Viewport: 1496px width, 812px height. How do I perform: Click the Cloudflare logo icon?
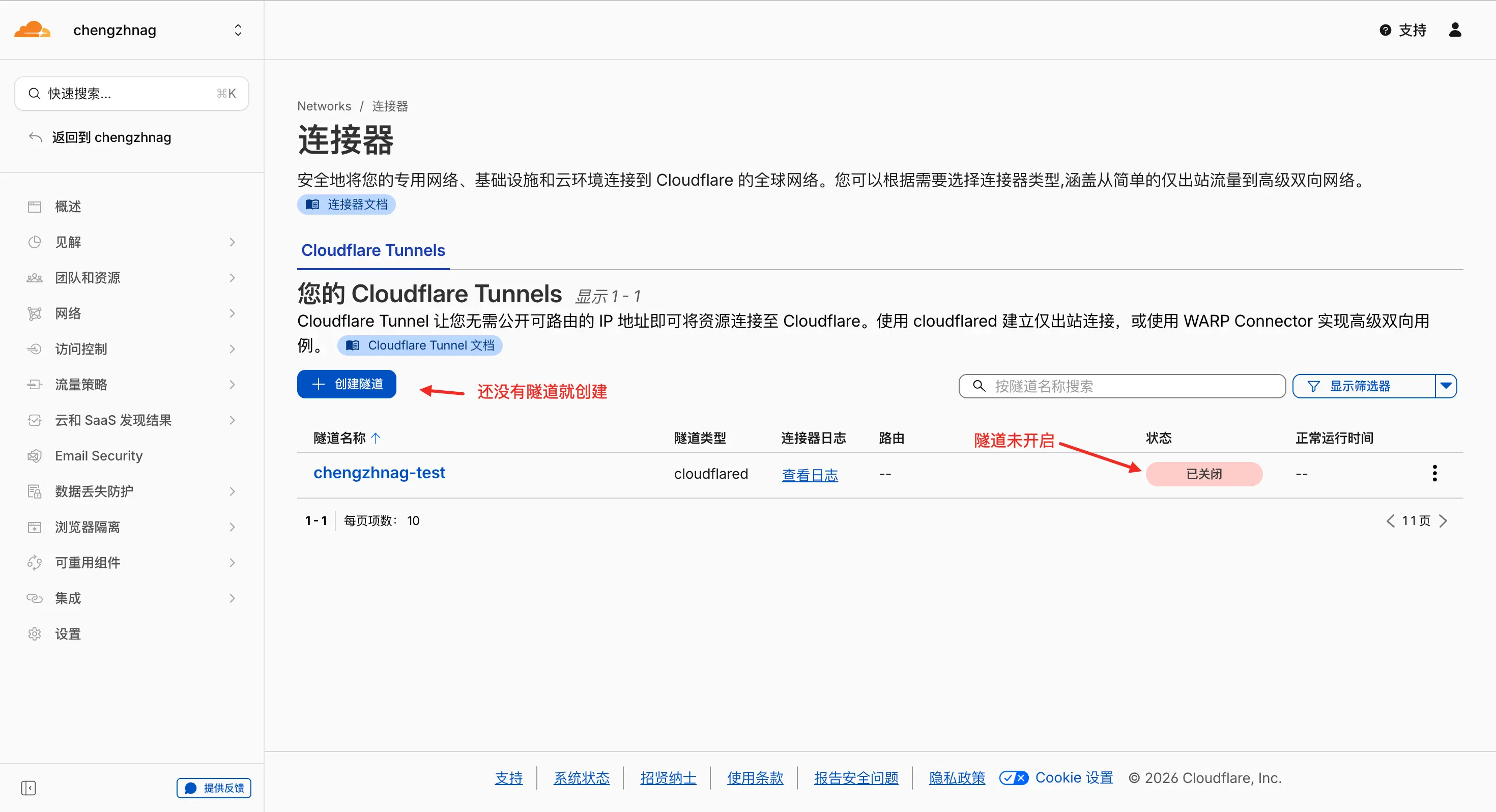(32, 30)
